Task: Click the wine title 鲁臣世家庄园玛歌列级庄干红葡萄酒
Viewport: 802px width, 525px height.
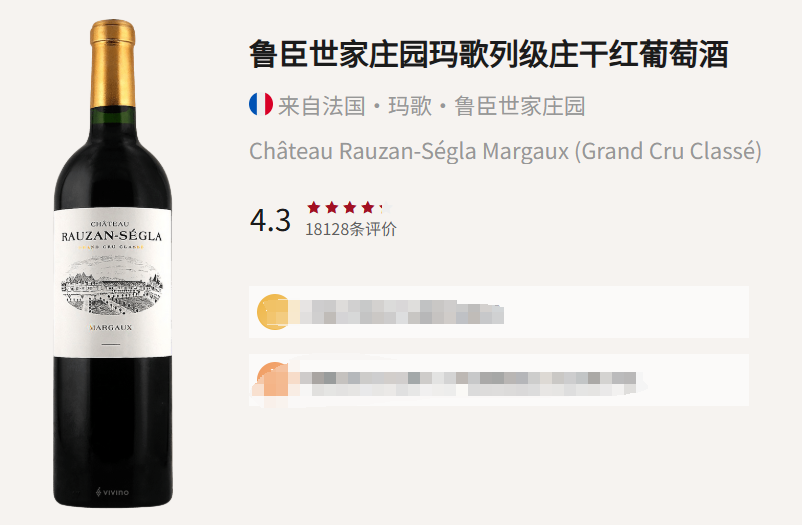Action: pos(488,54)
